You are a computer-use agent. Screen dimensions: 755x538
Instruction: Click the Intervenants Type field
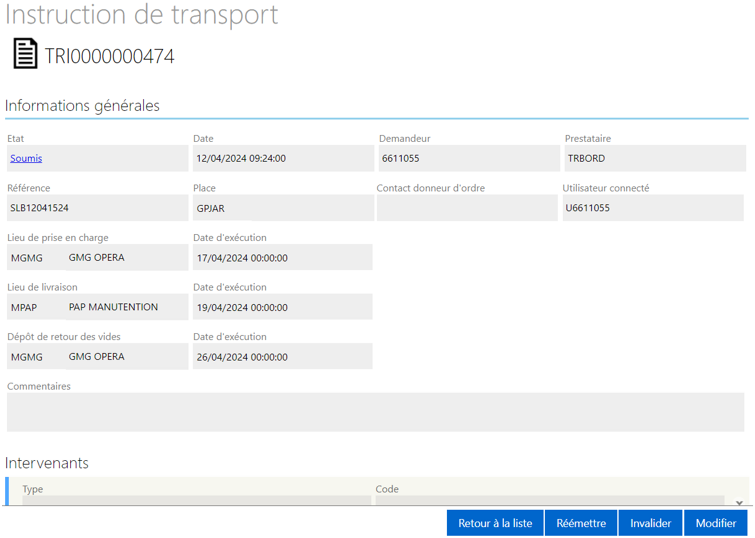(196, 500)
